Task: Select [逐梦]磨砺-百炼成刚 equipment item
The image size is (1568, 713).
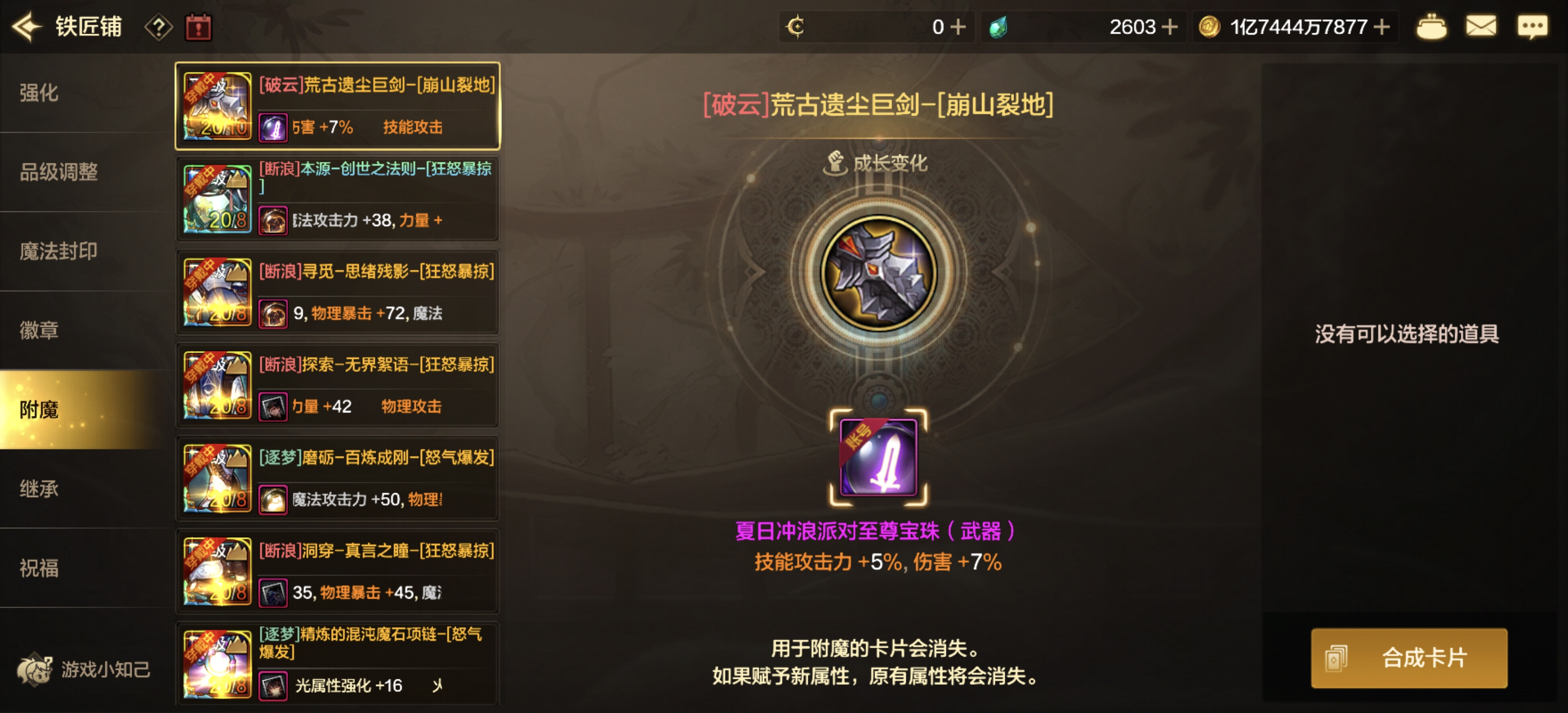Action: pos(338,478)
